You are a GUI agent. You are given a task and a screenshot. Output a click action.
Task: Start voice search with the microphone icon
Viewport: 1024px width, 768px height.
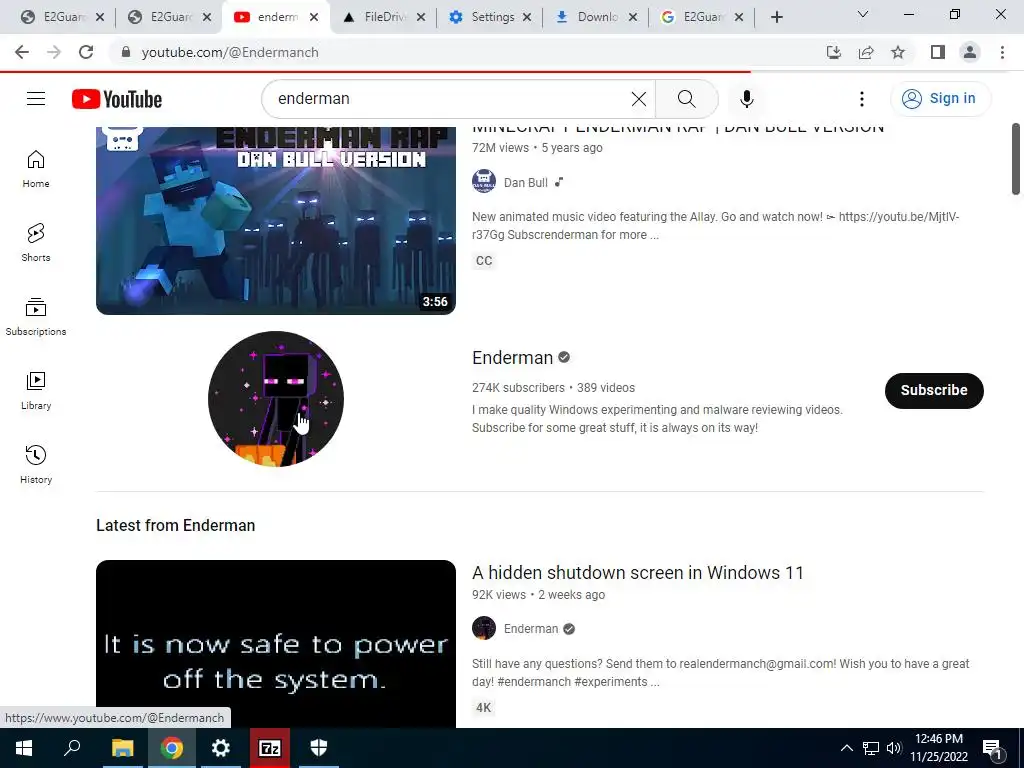click(x=746, y=99)
